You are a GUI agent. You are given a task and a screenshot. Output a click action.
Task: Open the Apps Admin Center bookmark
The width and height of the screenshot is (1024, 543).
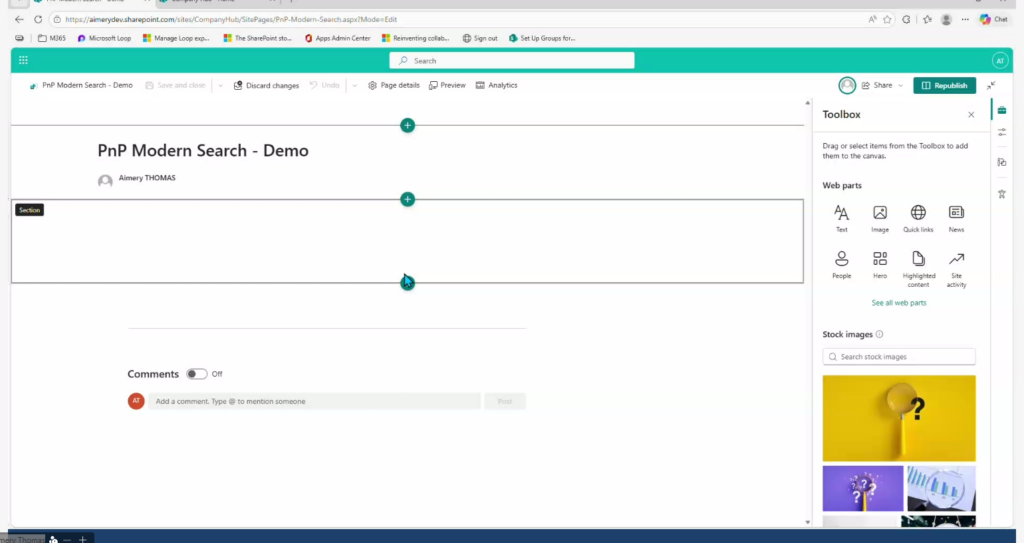(x=338, y=38)
